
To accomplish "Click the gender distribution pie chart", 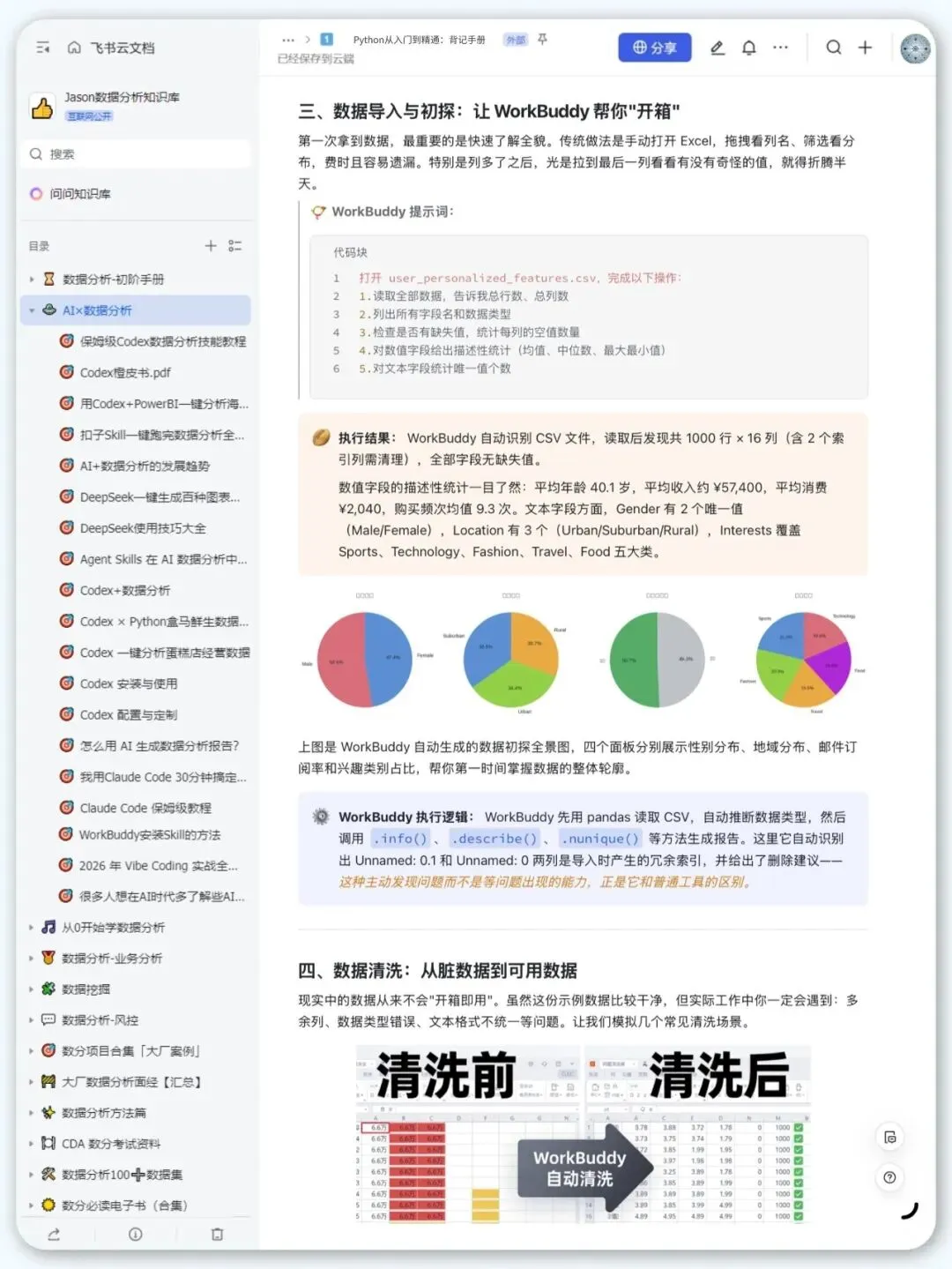I will click(365, 660).
